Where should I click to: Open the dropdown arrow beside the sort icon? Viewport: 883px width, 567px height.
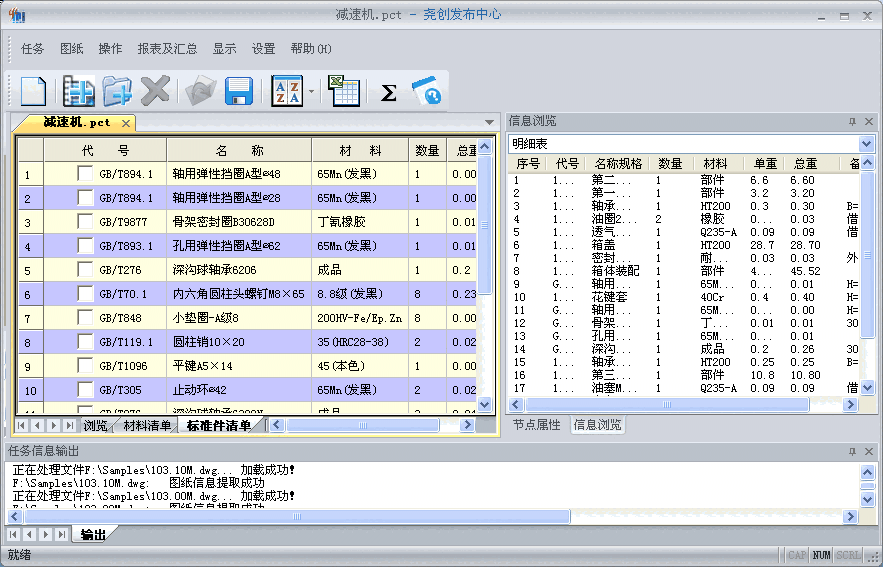click(x=311, y=91)
